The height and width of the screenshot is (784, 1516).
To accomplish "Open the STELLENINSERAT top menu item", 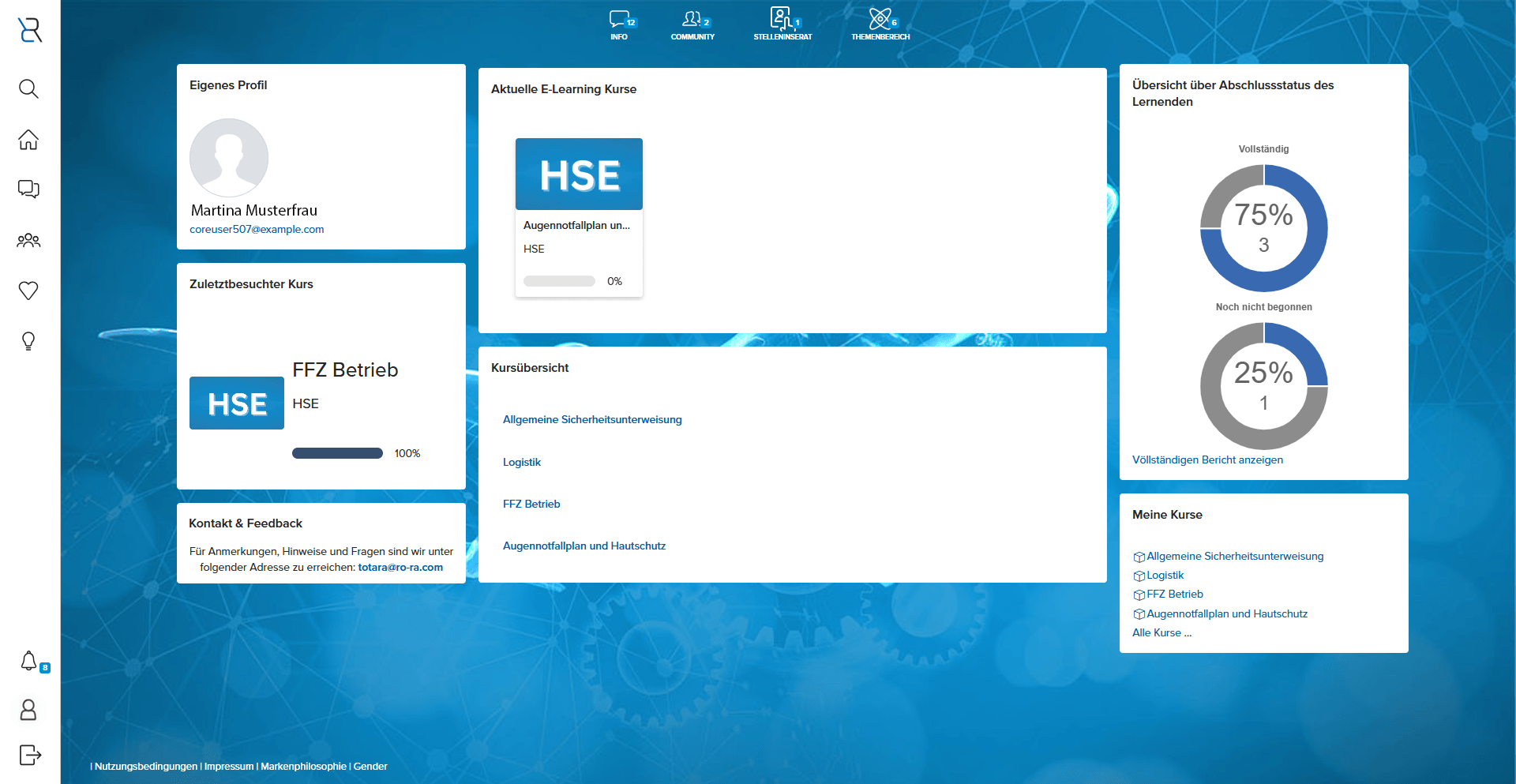I will (x=782, y=24).
